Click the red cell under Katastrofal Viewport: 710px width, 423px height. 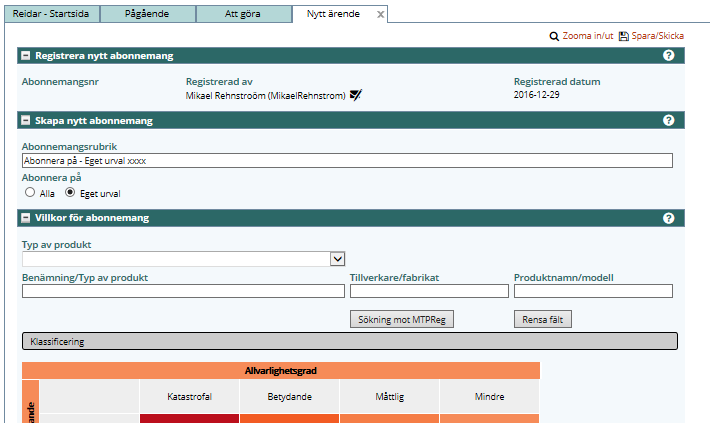point(189,418)
